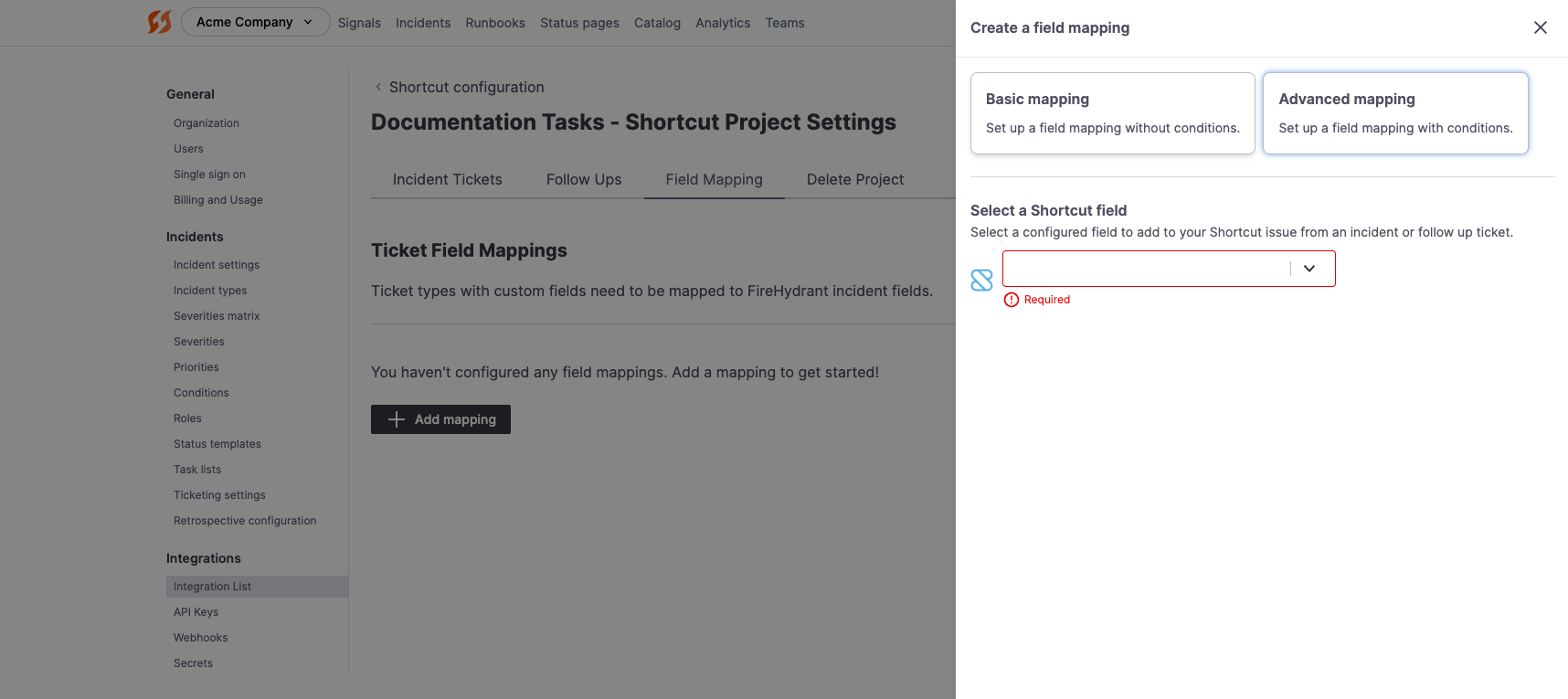Switch to the Incident Tickets tab
Image resolution: width=1568 pixels, height=699 pixels.
click(x=448, y=180)
